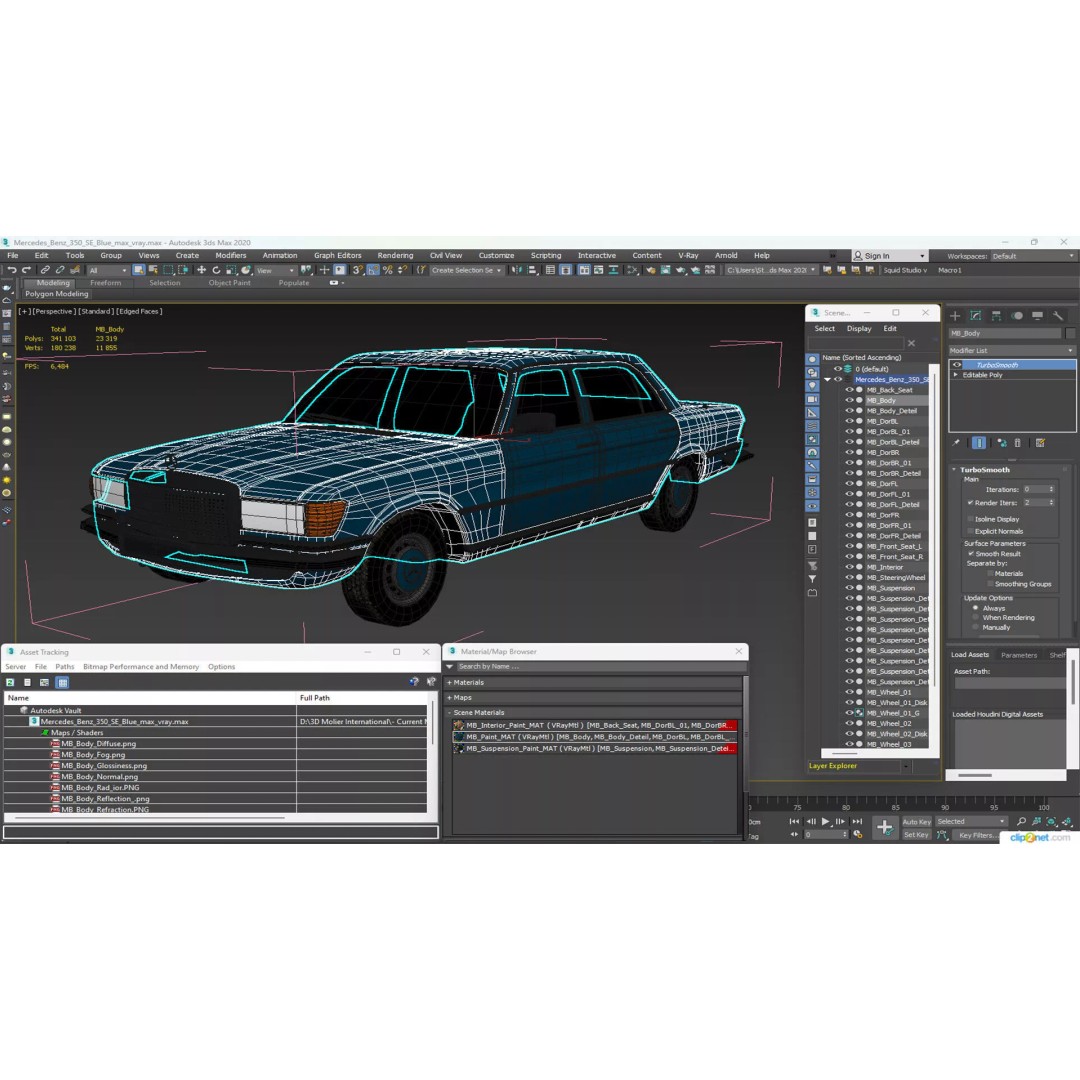Click Pin Stack icon under modifier stack
The height and width of the screenshot is (1080, 1080).
(956, 443)
